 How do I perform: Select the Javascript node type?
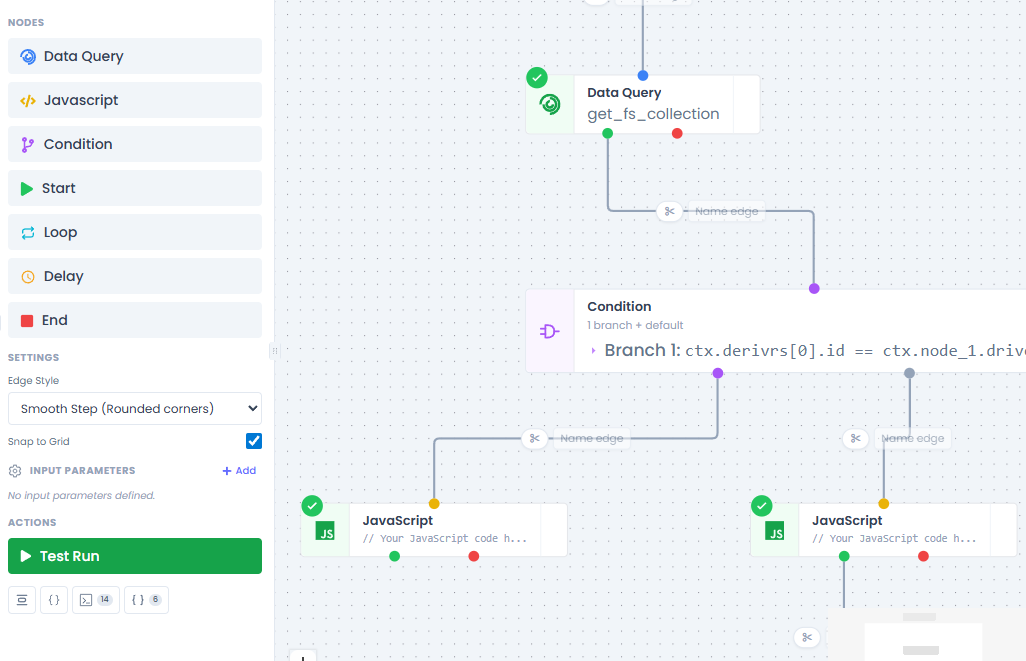click(x=135, y=100)
